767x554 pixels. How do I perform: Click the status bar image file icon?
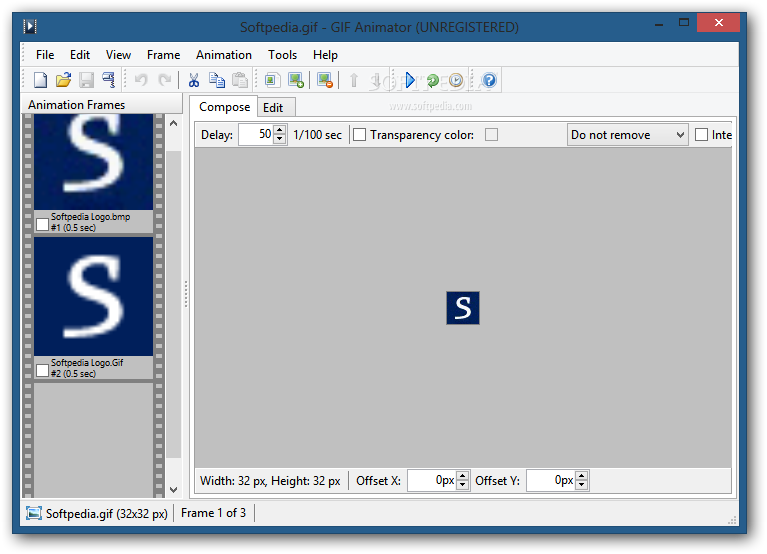click(34, 513)
